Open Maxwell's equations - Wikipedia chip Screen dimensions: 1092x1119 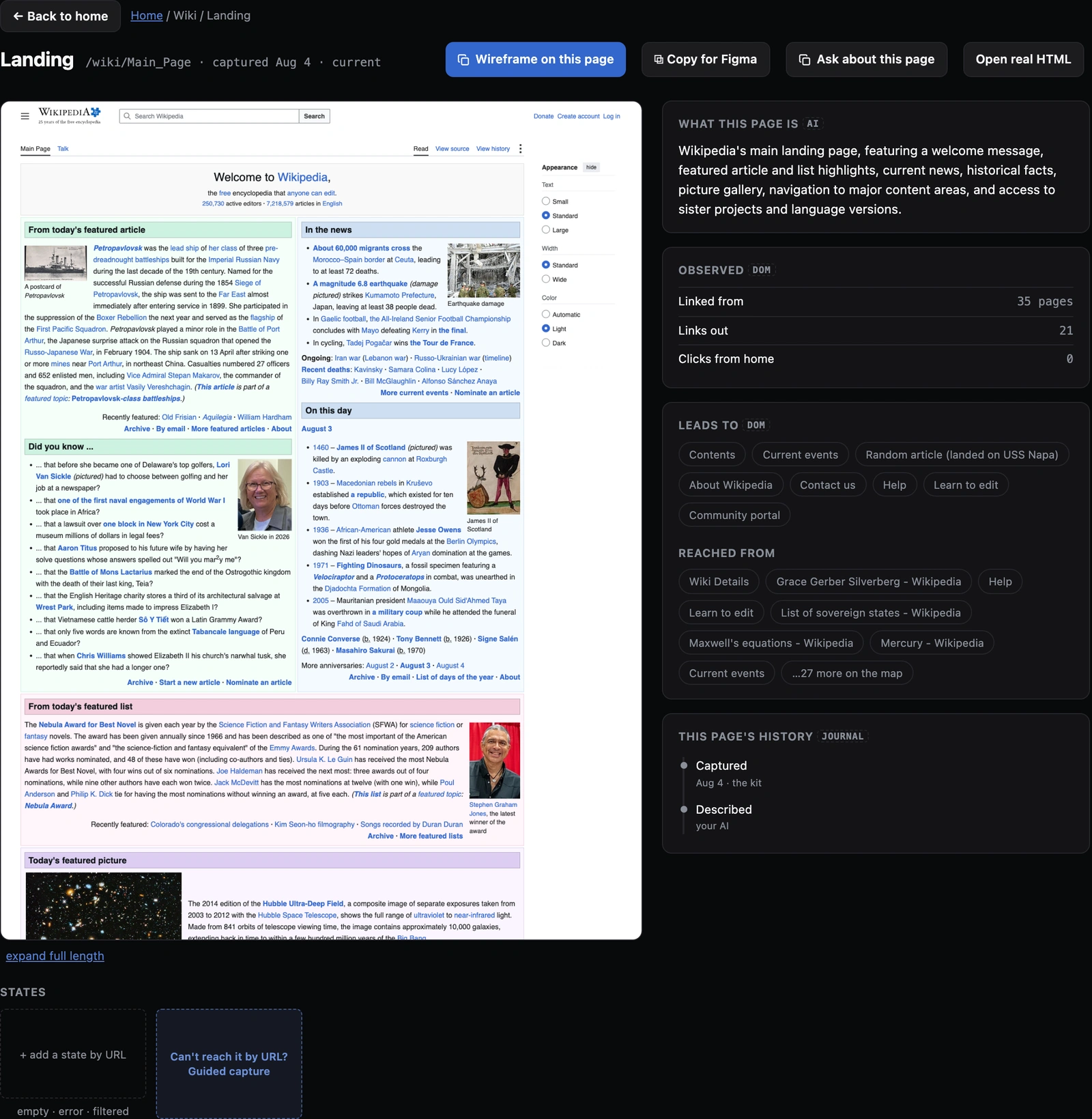[x=771, y=643]
